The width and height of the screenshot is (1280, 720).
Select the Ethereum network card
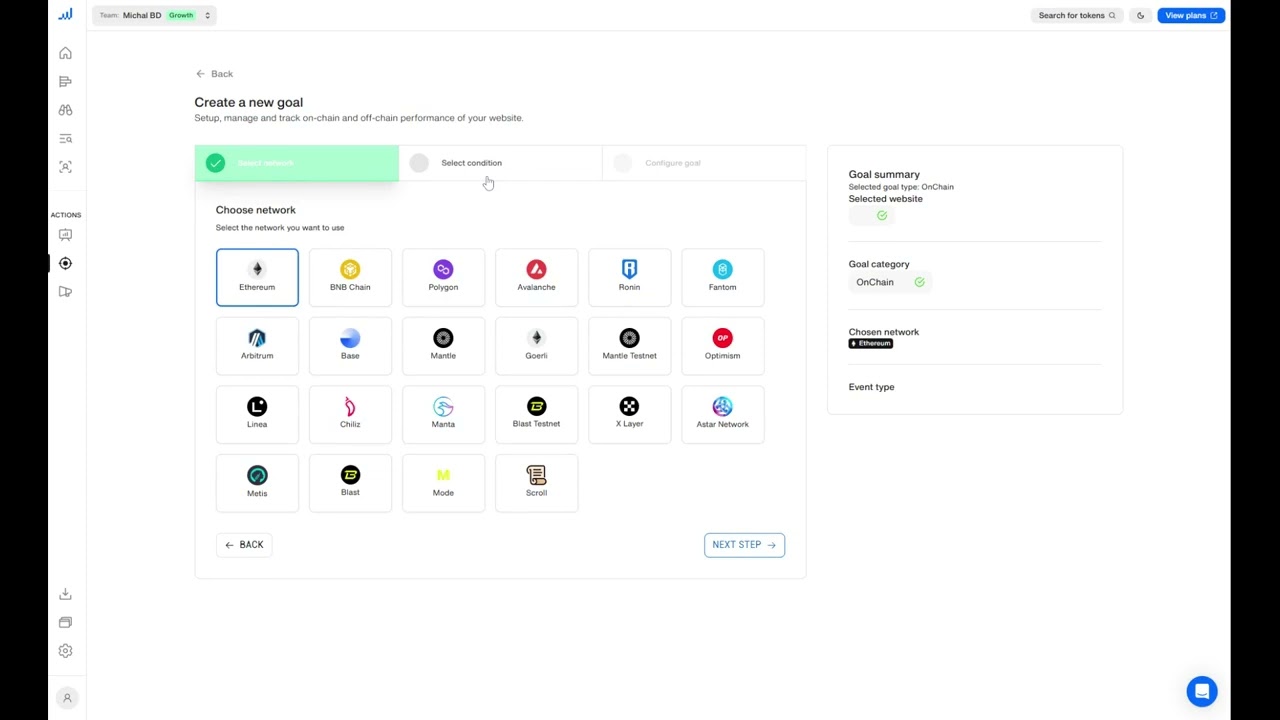[x=257, y=277]
